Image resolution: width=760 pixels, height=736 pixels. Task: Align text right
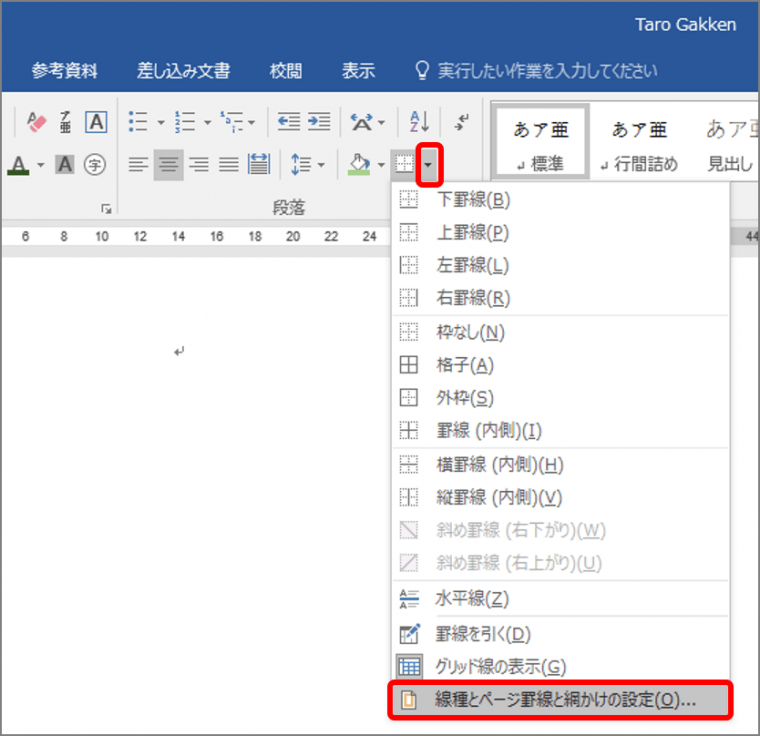pyautogui.click(x=199, y=165)
